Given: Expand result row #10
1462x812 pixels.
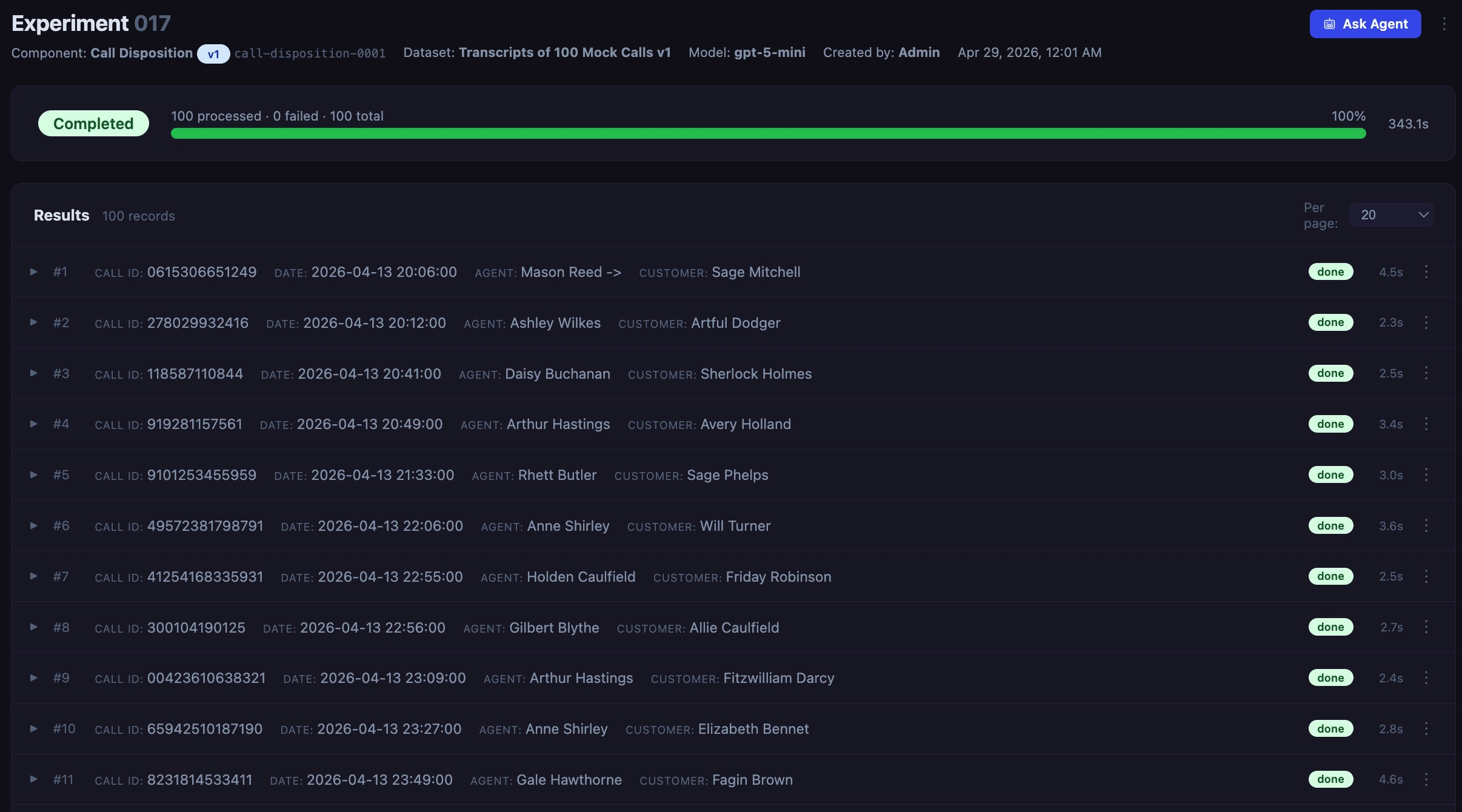Looking at the screenshot, I should click(34, 729).
